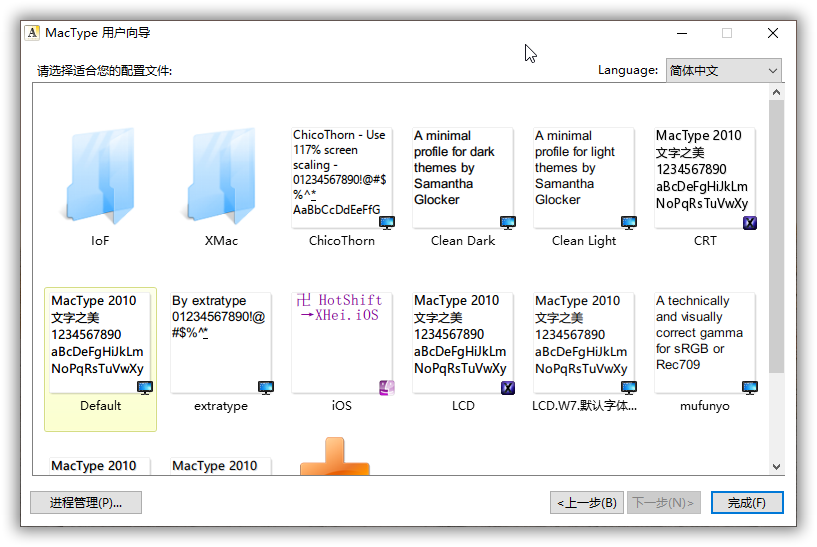Click scrollbar down arrow in profile list

click(x=776, y=467)
